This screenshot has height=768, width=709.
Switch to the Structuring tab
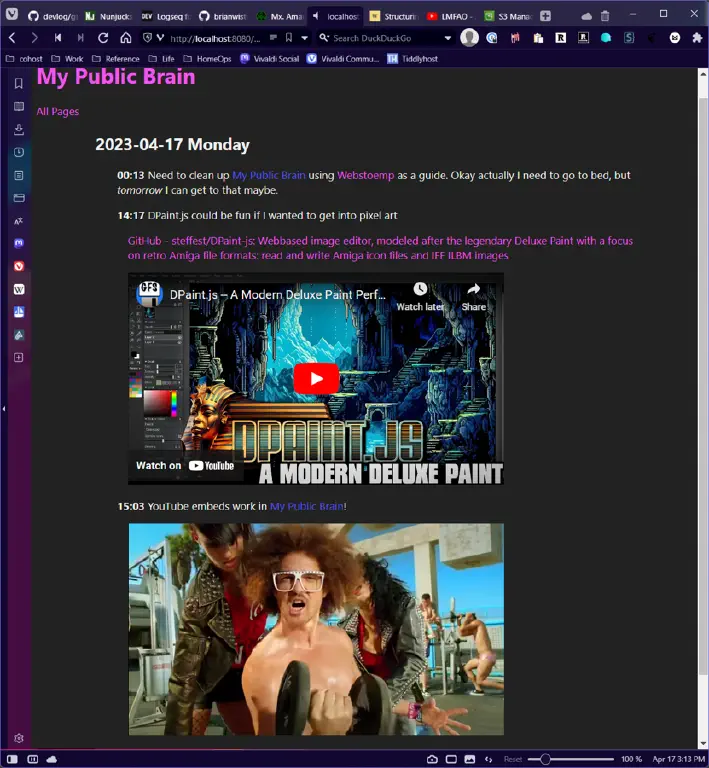click(393, 16)
